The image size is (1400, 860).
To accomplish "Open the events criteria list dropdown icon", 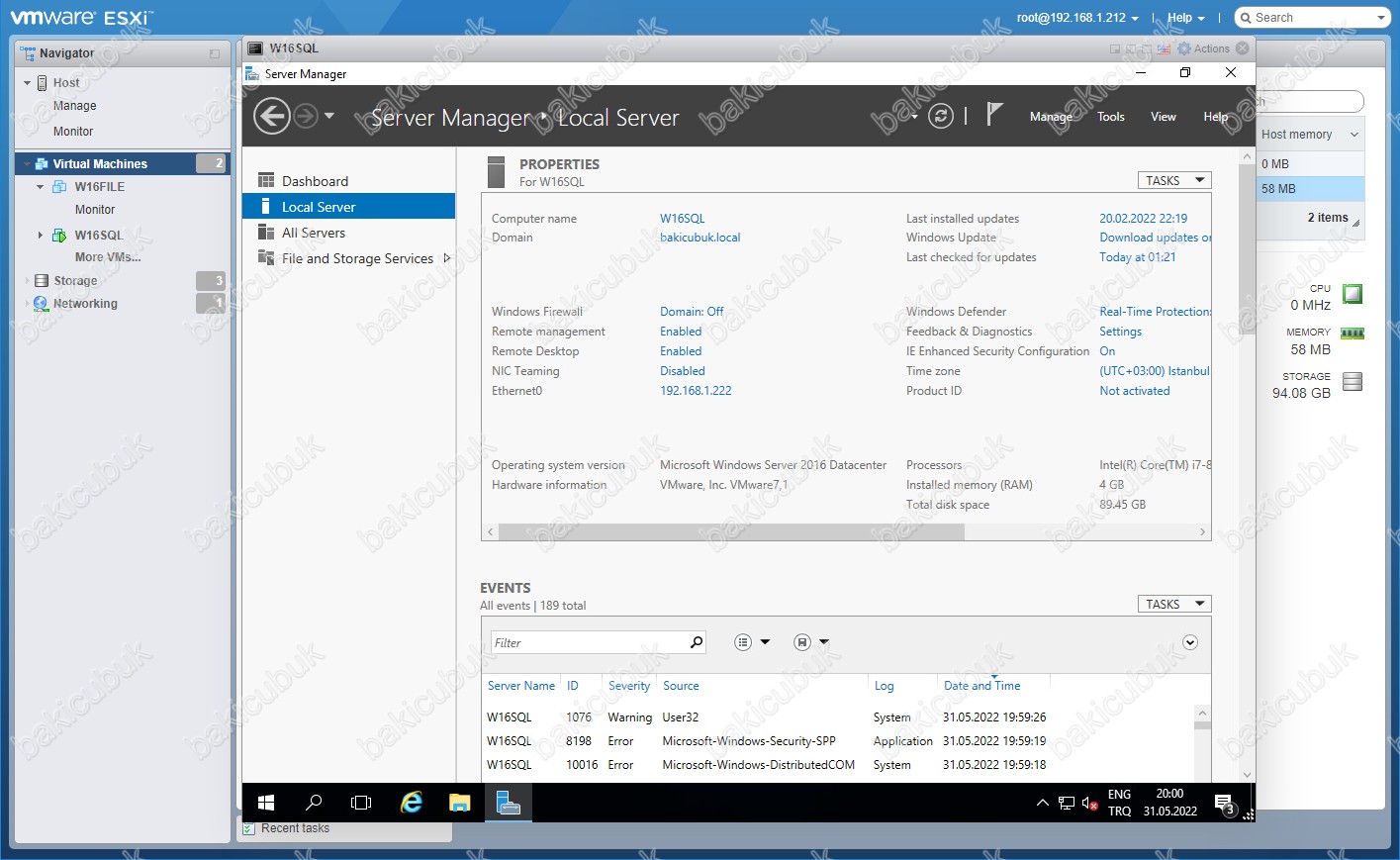I will click(752, 642).
